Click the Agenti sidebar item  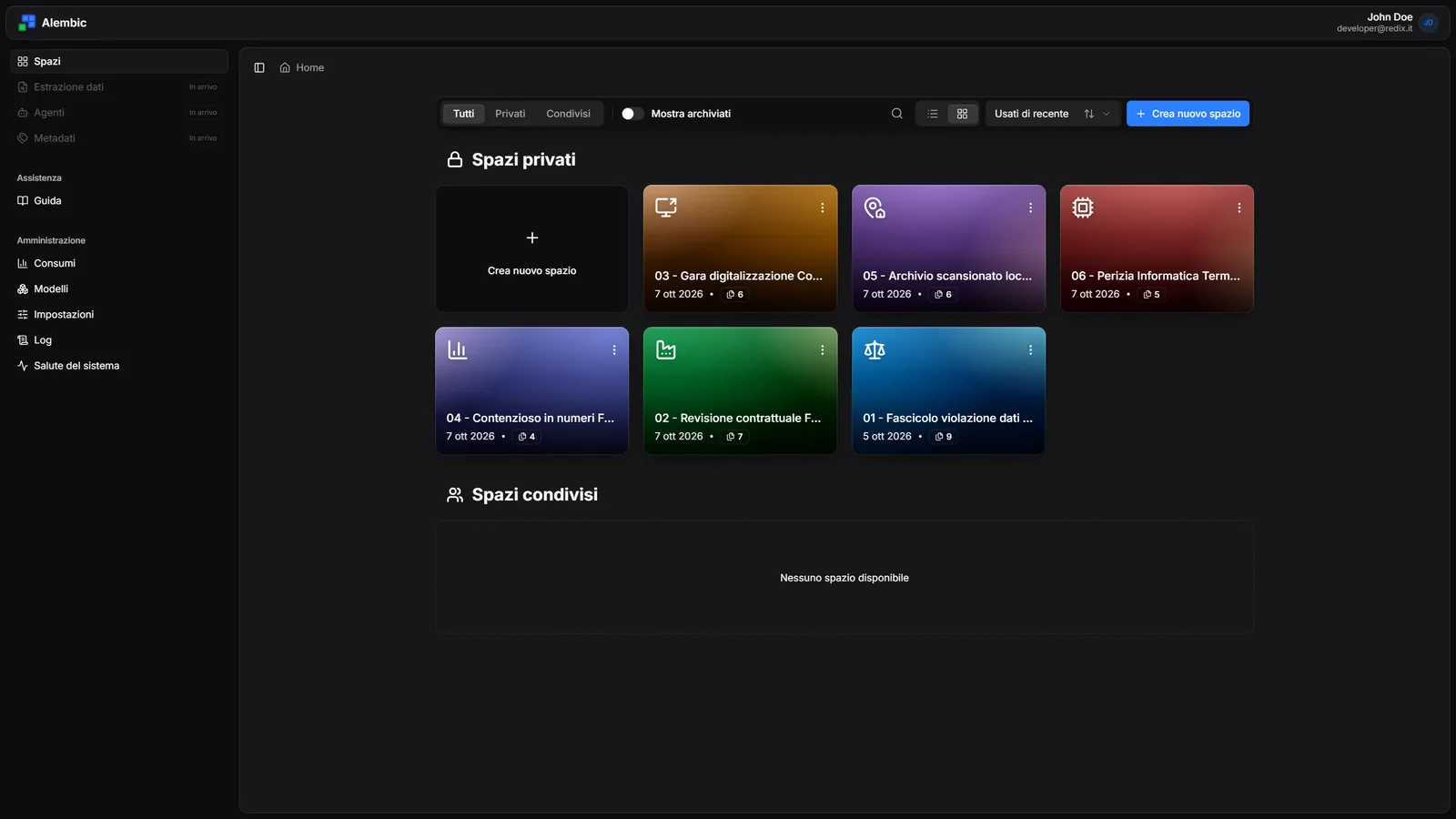click(119, 112)
